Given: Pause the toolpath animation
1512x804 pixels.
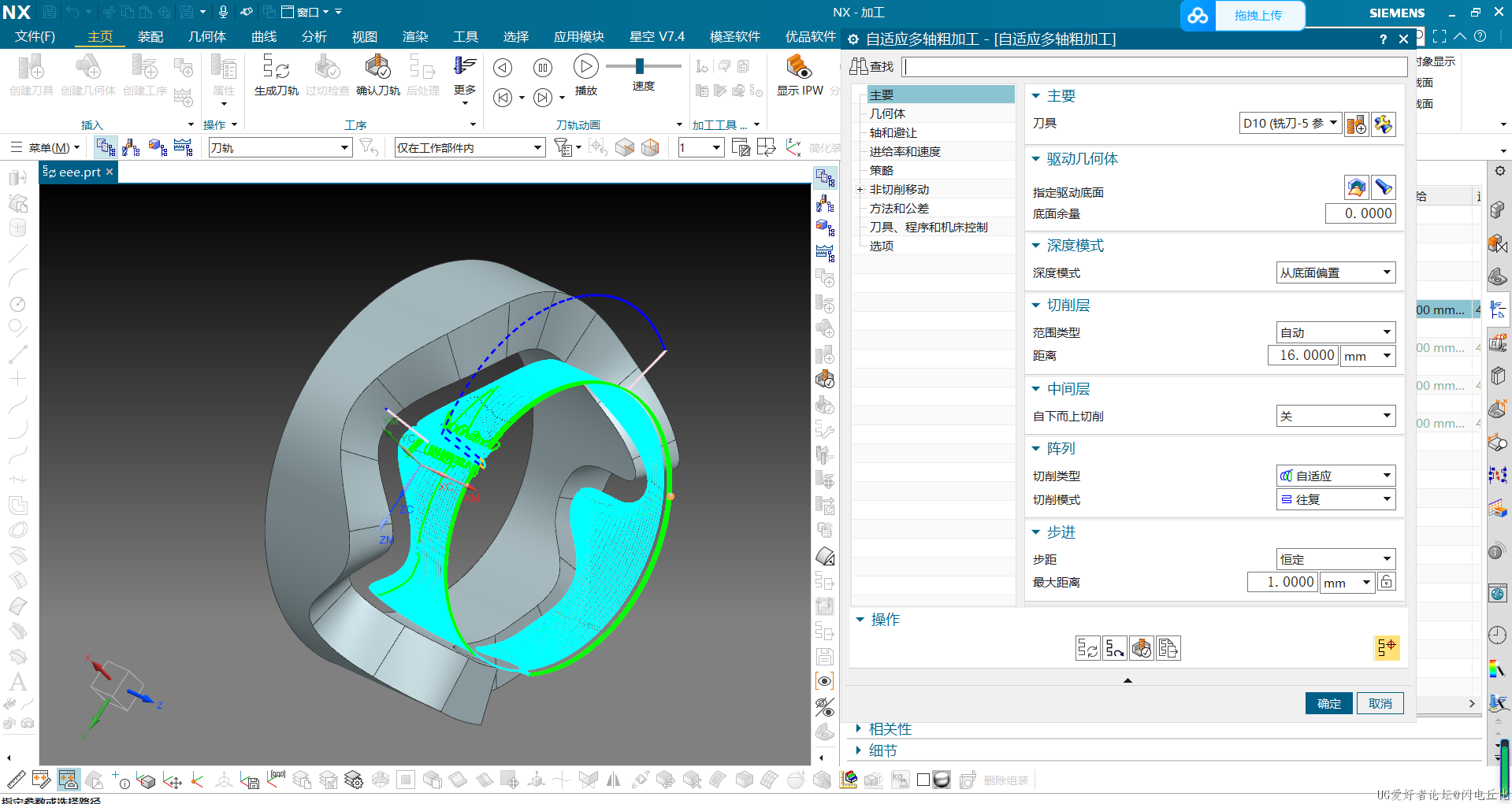Looking at the screenshot, I should pyautogui.click(x=543, y=68).
